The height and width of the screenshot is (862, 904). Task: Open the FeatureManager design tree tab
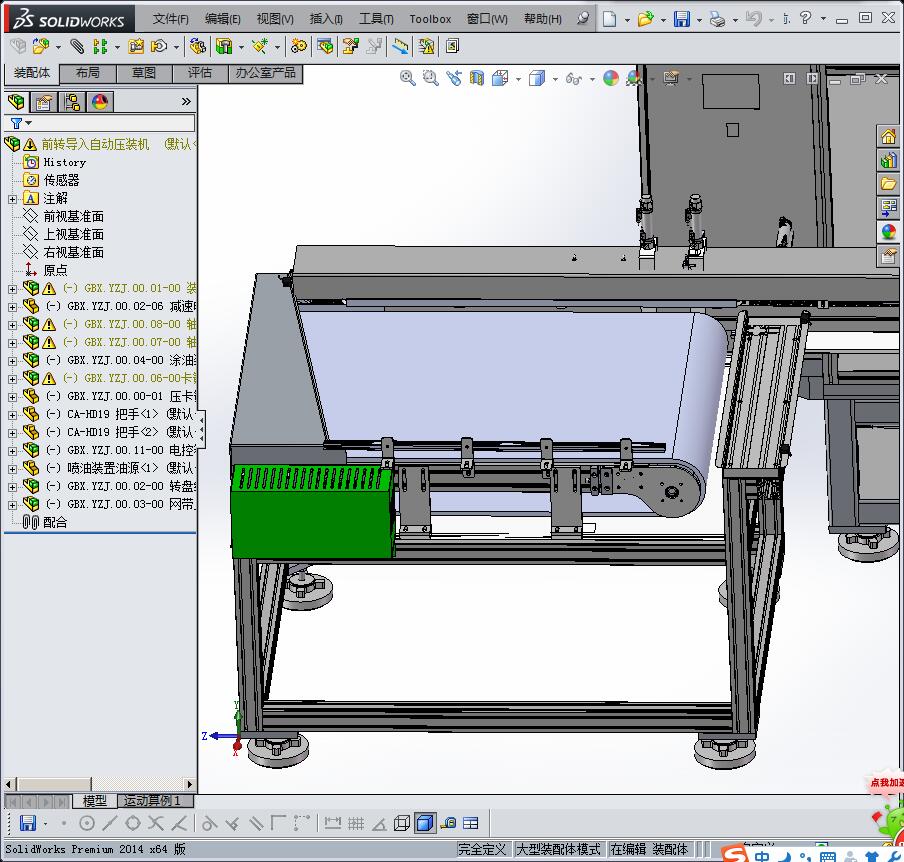pos(16,102)
